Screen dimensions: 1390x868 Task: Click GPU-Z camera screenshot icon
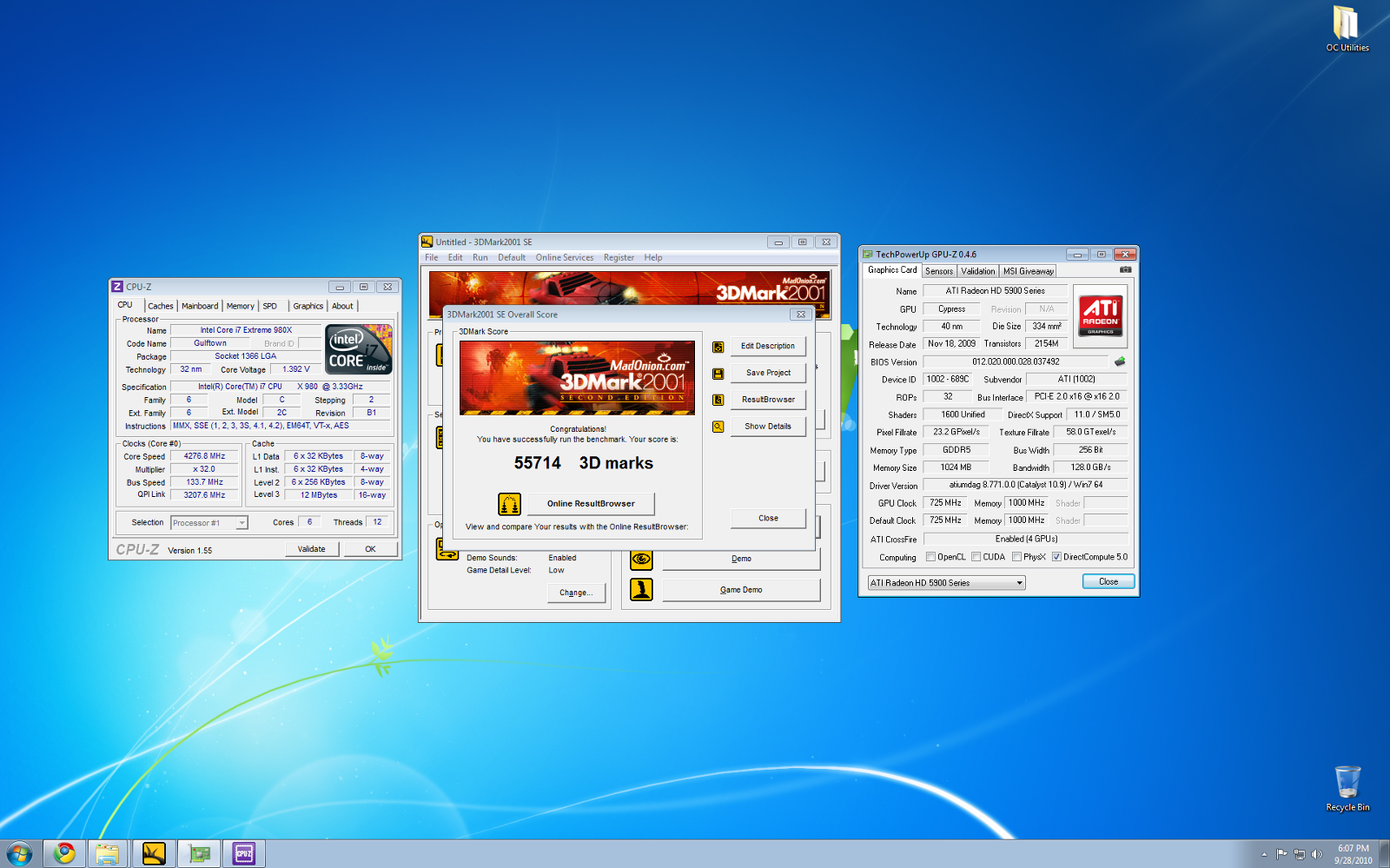point(1125,270)
